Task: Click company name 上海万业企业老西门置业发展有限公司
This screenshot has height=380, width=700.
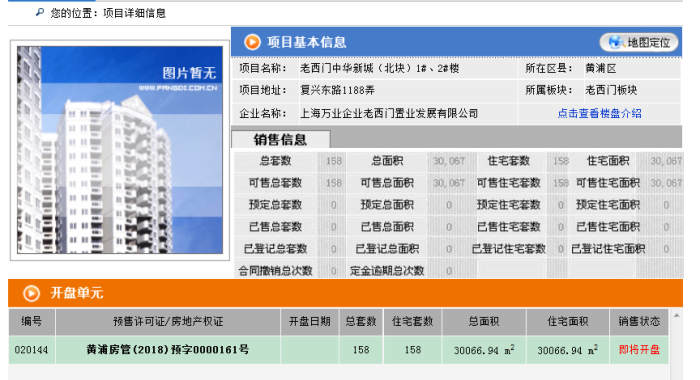Action: point(389,113)
